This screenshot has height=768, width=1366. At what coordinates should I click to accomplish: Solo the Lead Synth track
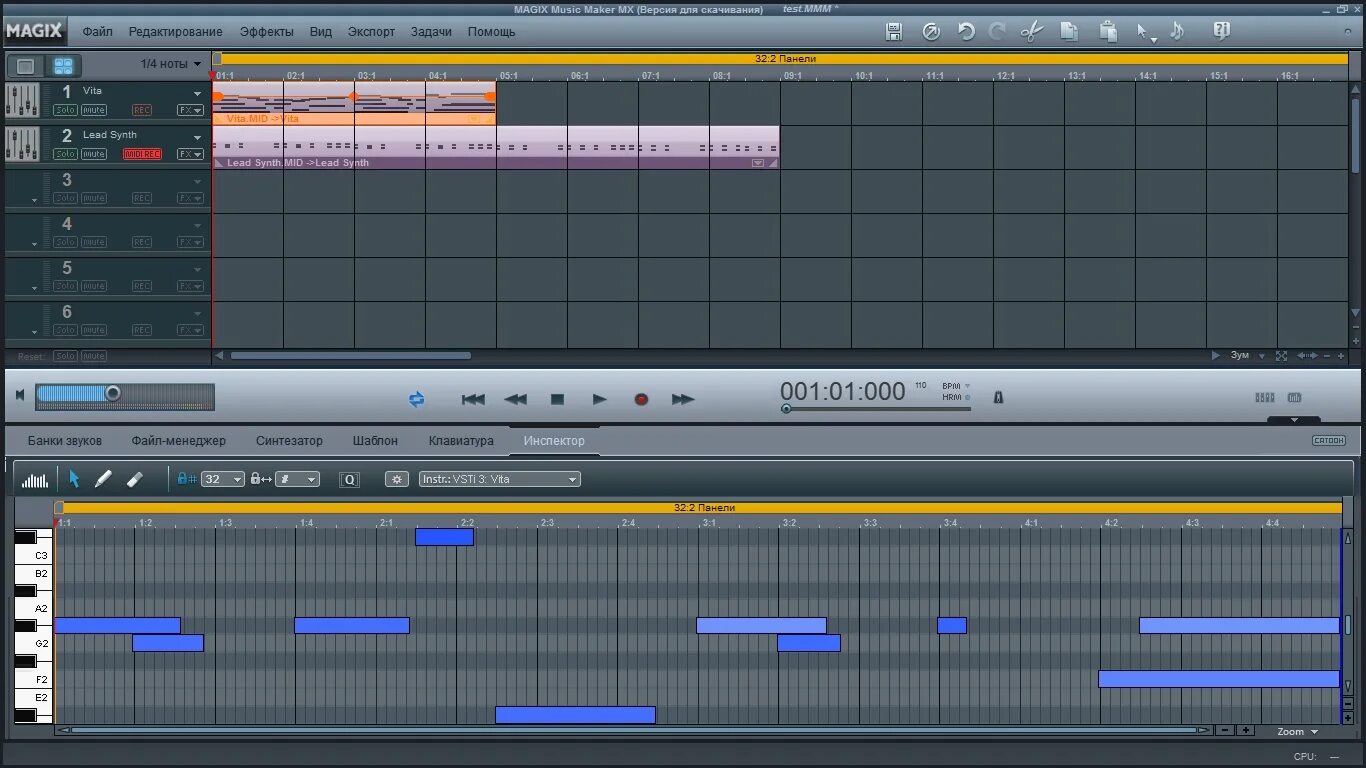[x=65, y=154]
